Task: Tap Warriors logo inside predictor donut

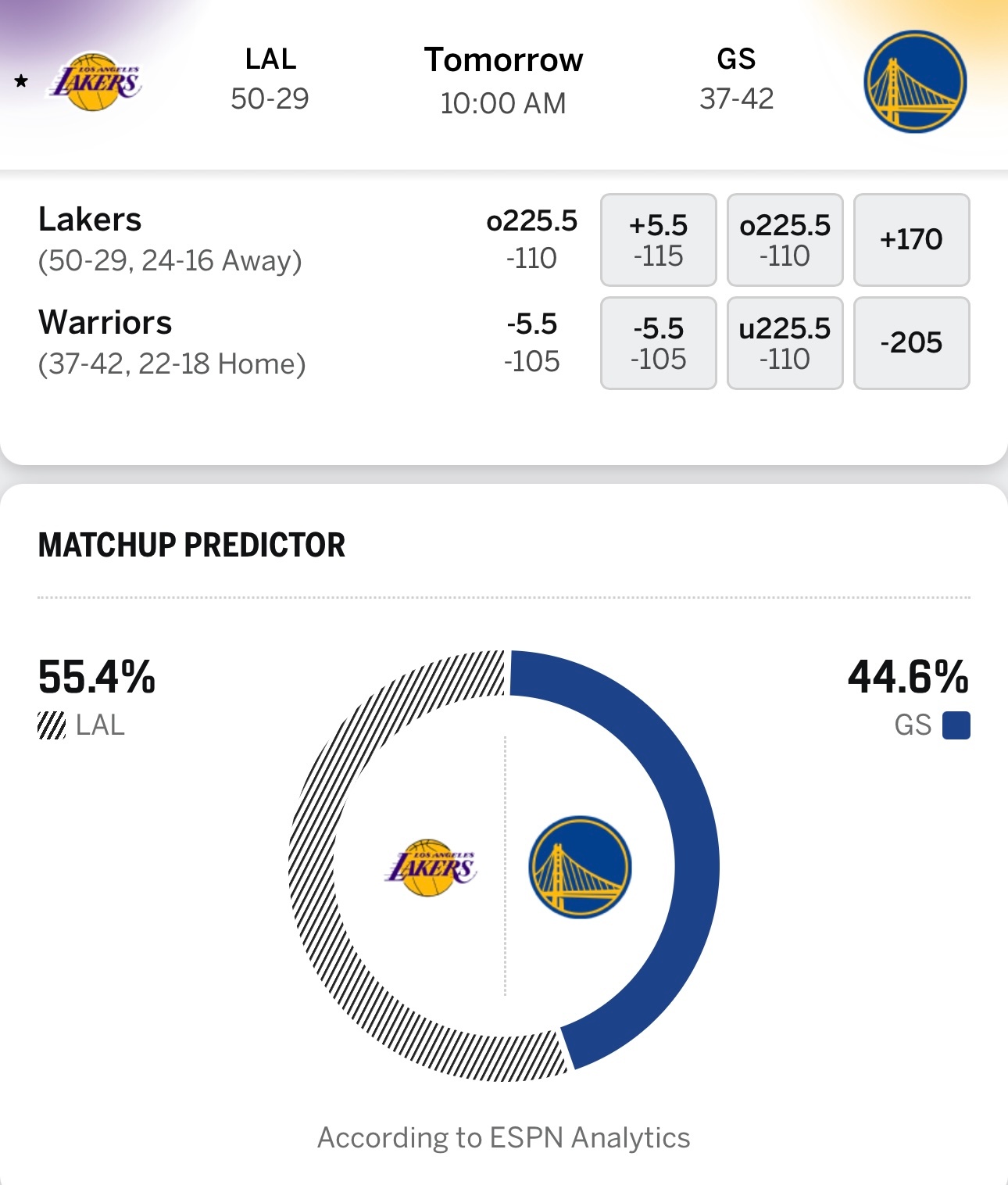Action: coord(580,867)
